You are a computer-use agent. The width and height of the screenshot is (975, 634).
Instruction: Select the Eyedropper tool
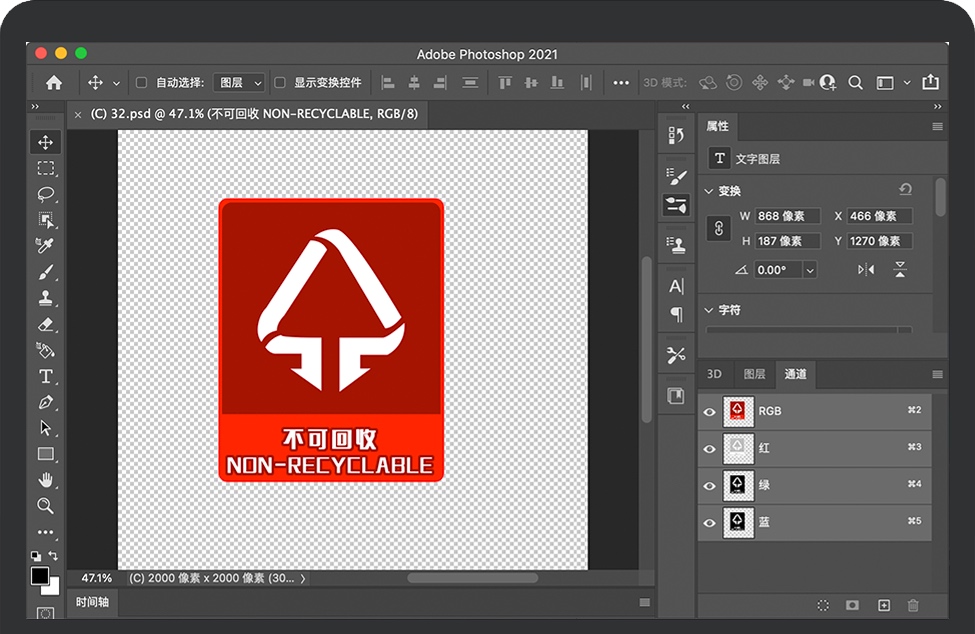(x=46, y=246)
